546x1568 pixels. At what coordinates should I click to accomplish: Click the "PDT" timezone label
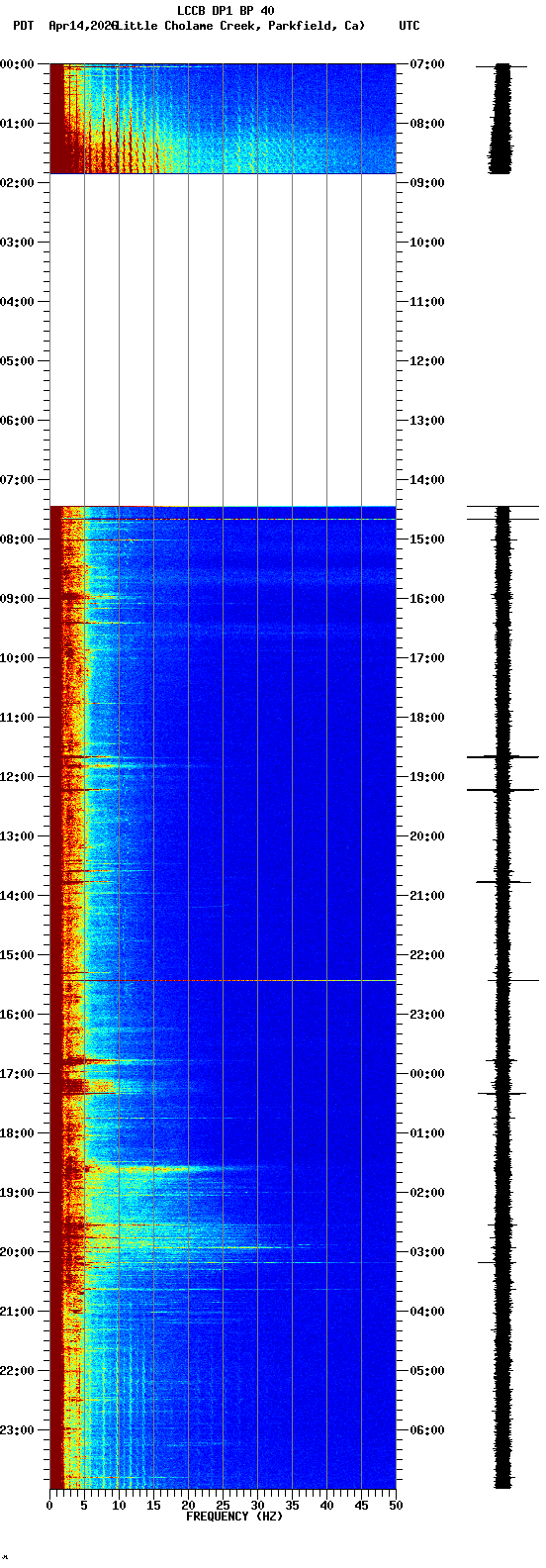pyautogui.click(x=23, y=26)
